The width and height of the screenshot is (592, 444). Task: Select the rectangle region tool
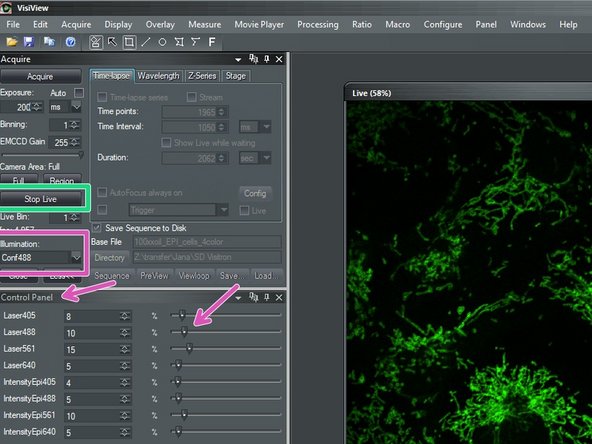129,42
